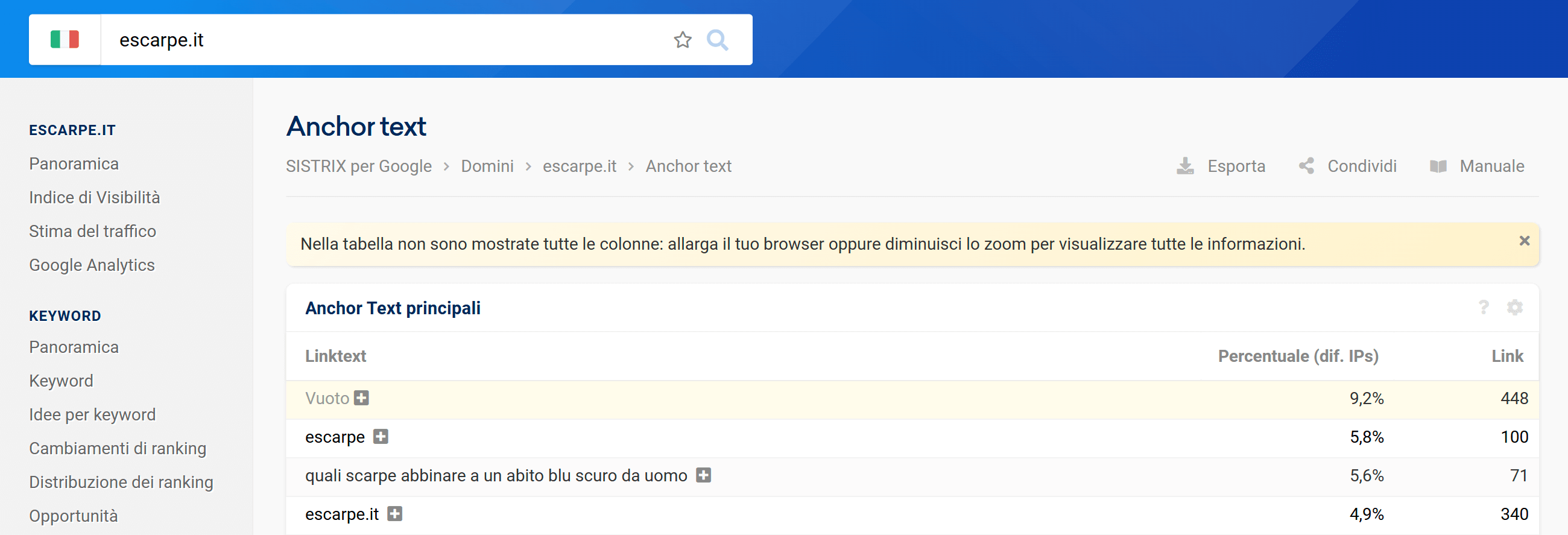Click the Italian flag country selector
This screenshot has height=535, width=1568.
65,40
